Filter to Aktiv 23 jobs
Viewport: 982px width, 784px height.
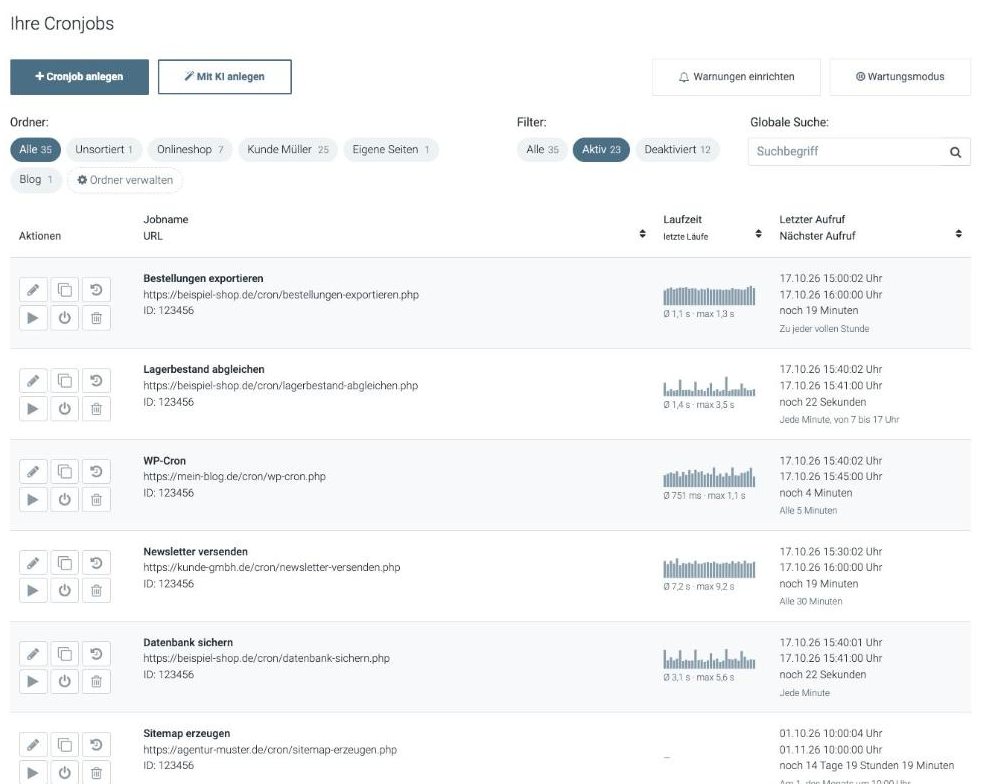point(601,150)
